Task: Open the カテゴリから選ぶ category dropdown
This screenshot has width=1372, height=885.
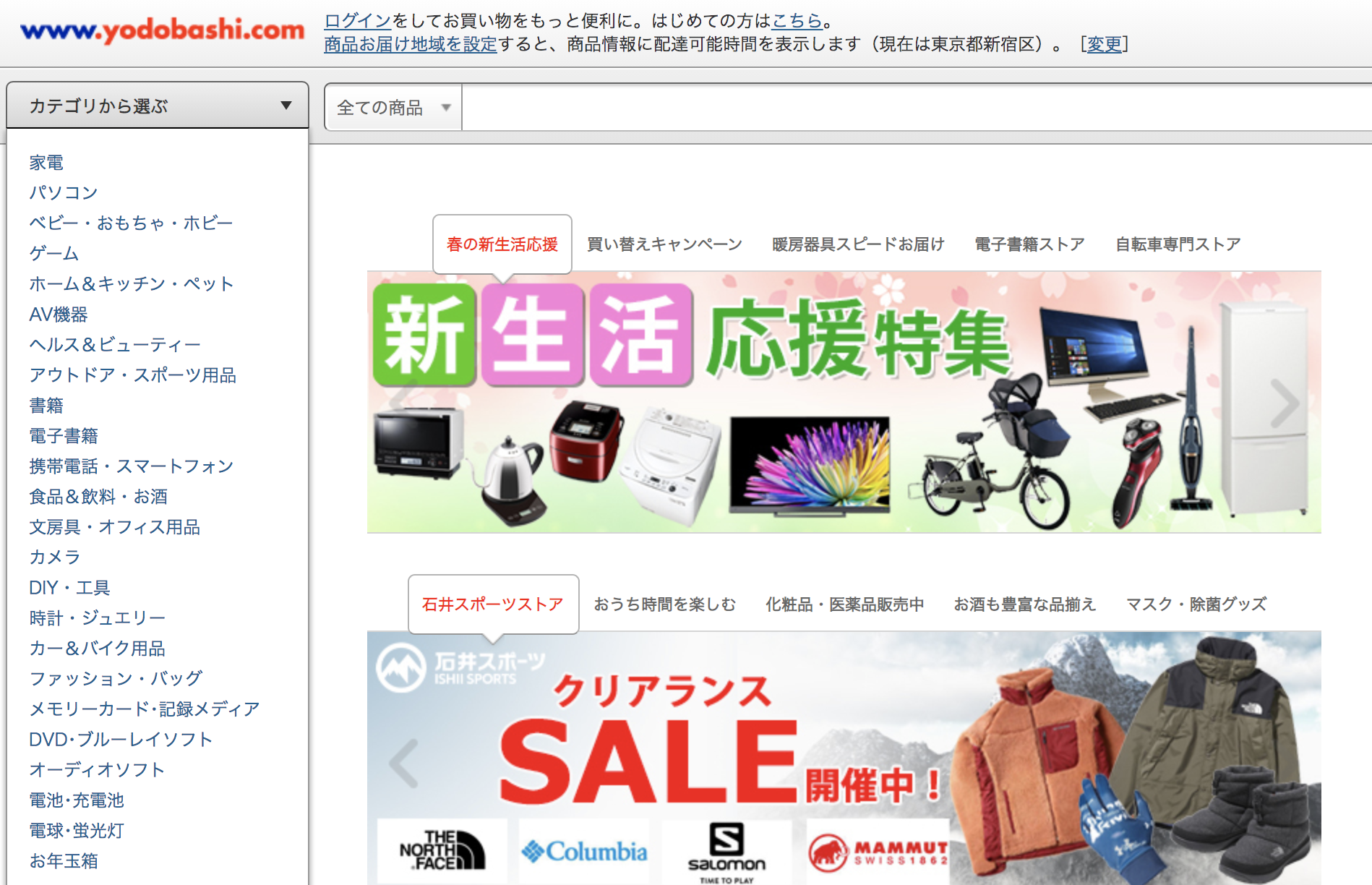Action: click(x=158, y=106)
